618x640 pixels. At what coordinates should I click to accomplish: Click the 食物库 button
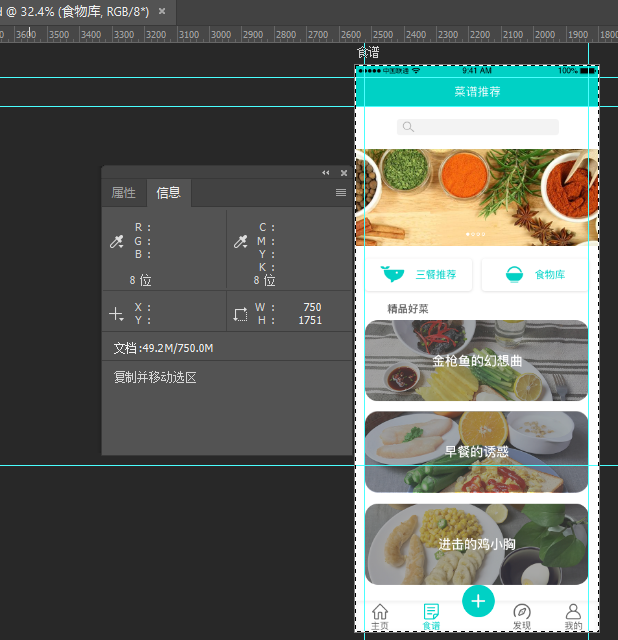[x=535, y=275]
